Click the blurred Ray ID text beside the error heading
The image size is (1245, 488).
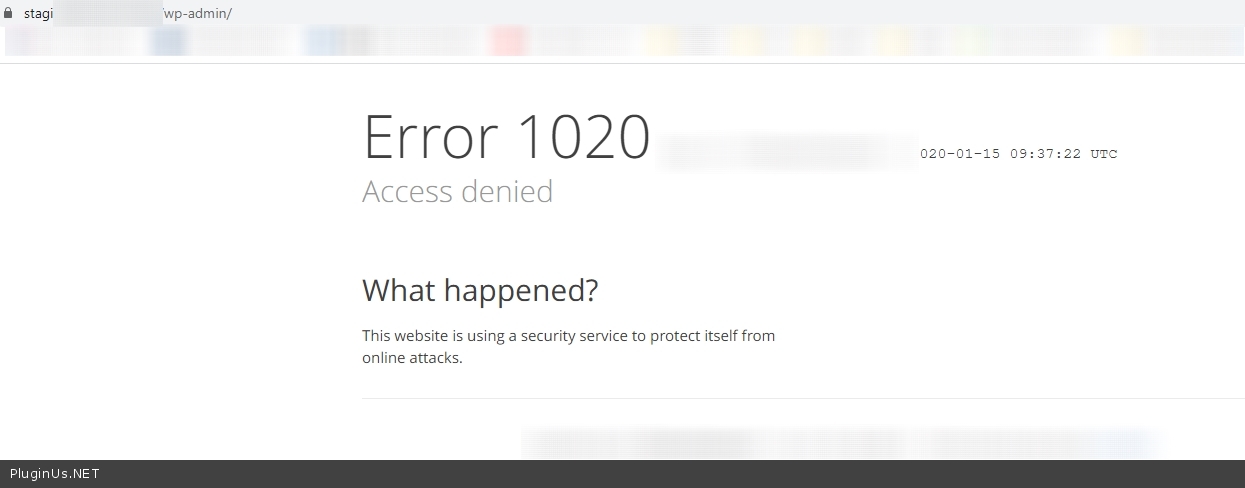(786, 152)
